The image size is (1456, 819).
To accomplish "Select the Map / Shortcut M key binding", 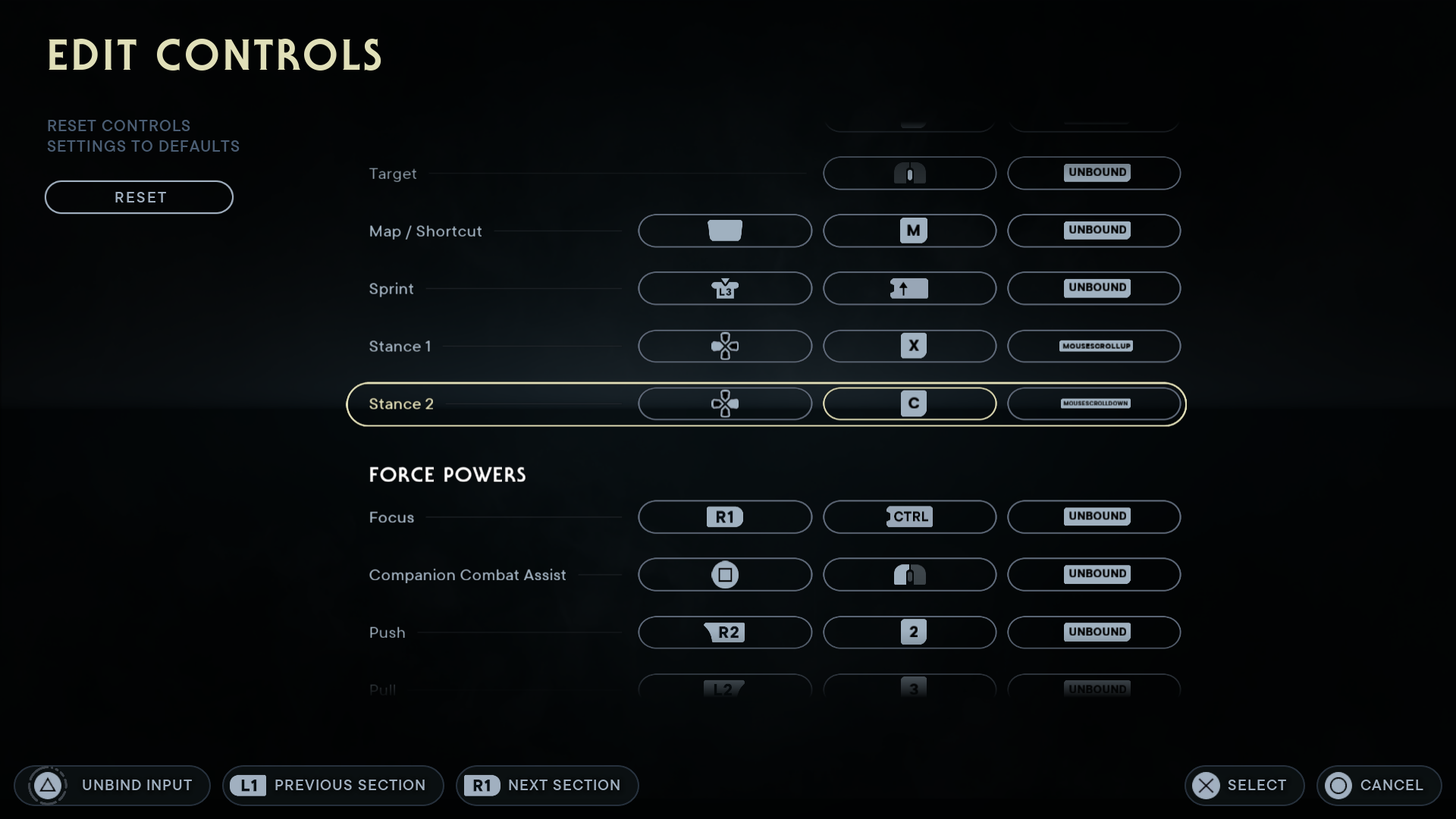I will [909, 231].
